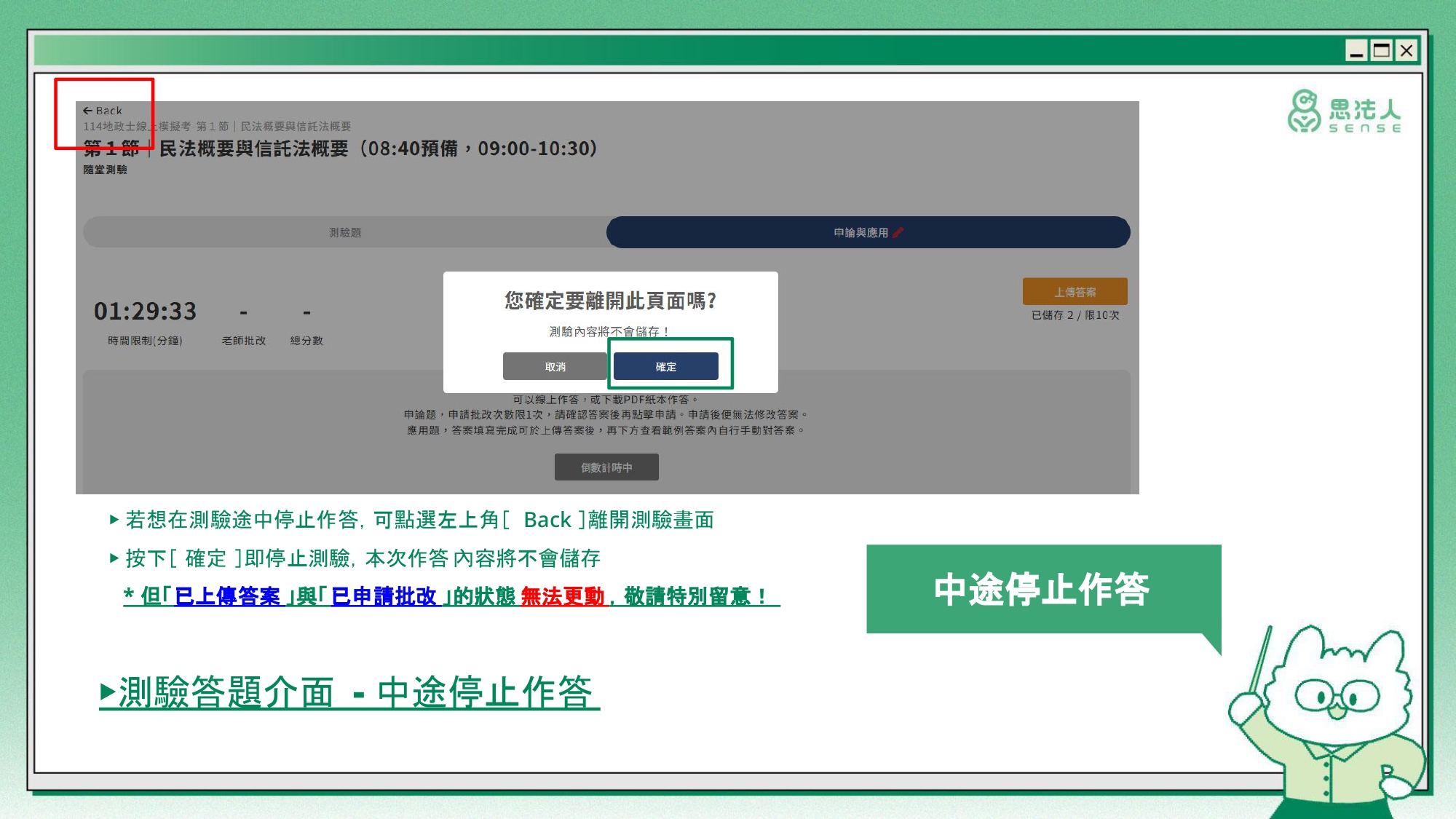
Task: Click the 已儲存 2 / 限10次 counter text
Action: [1075, 315]
